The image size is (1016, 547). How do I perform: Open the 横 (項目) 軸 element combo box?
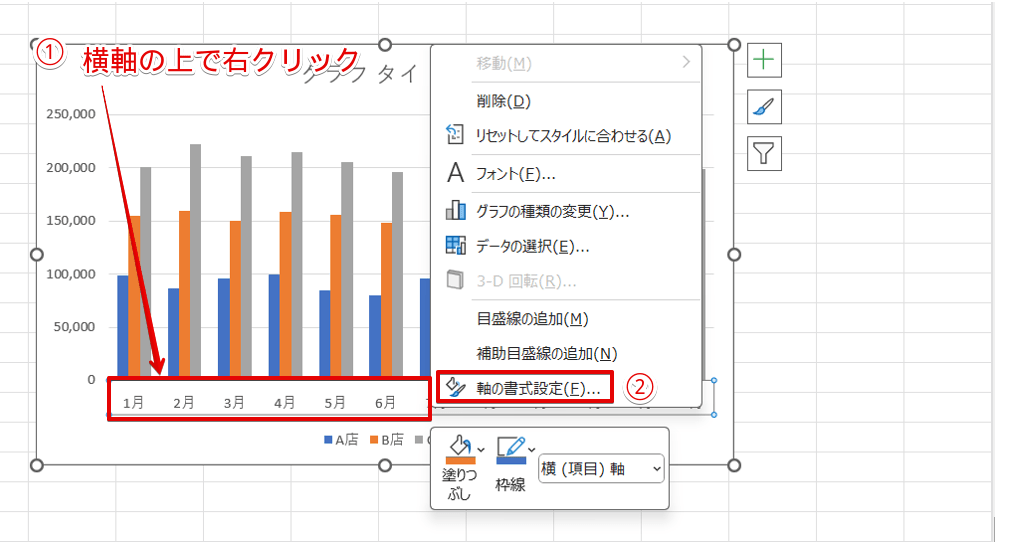click(601, 468)
